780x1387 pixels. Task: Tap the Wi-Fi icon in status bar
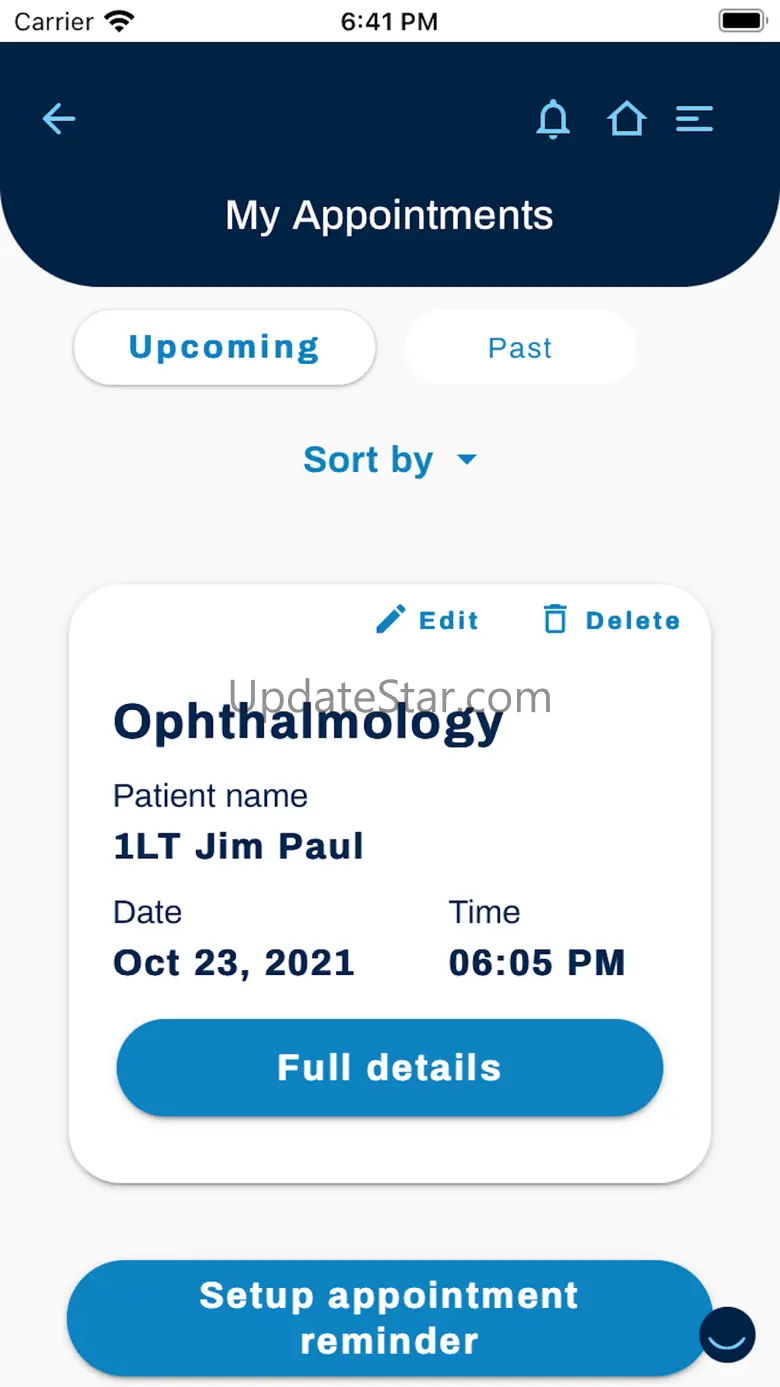[120, 21]
